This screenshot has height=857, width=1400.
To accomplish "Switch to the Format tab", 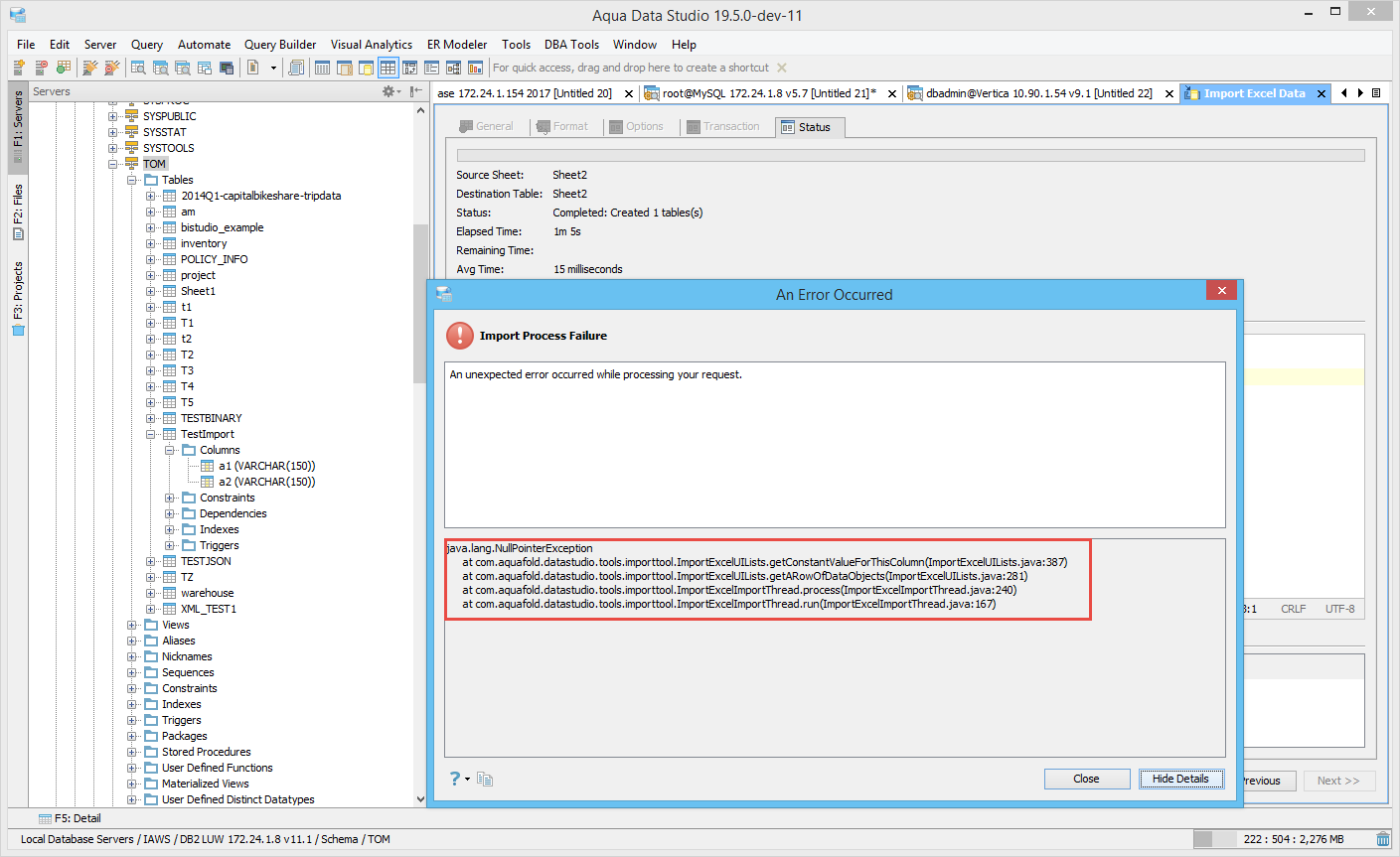I will (562, 127).
